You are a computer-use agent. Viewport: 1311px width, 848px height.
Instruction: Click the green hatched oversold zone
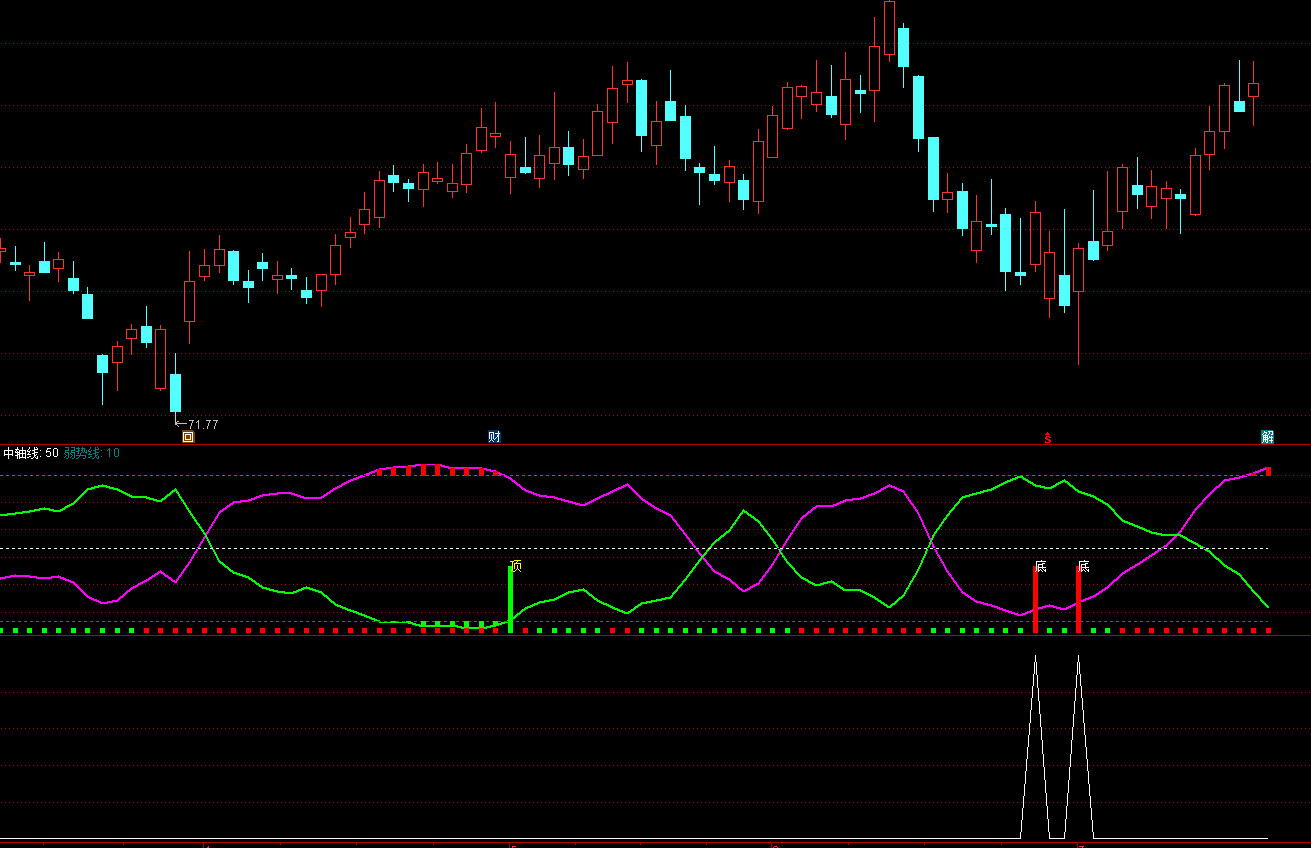pos(460,625)
